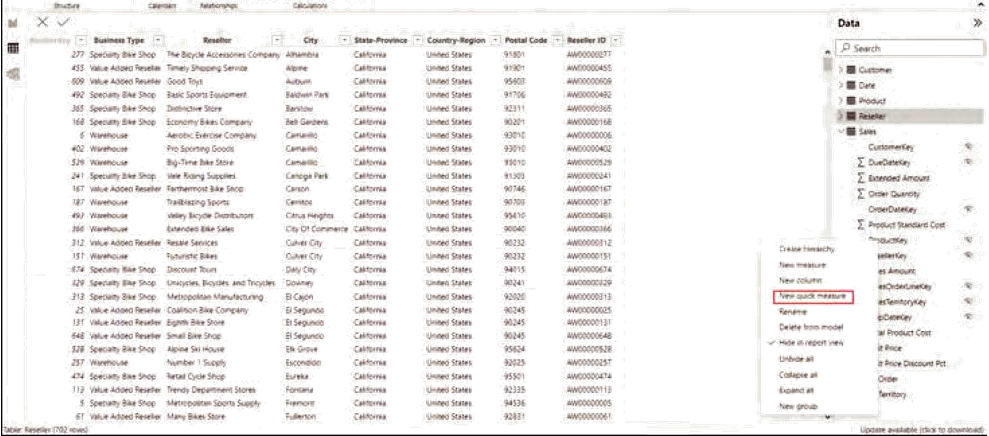Click the city cell 'Baldwin Park'
Screen dimensions: 989x436
[307, 95]
